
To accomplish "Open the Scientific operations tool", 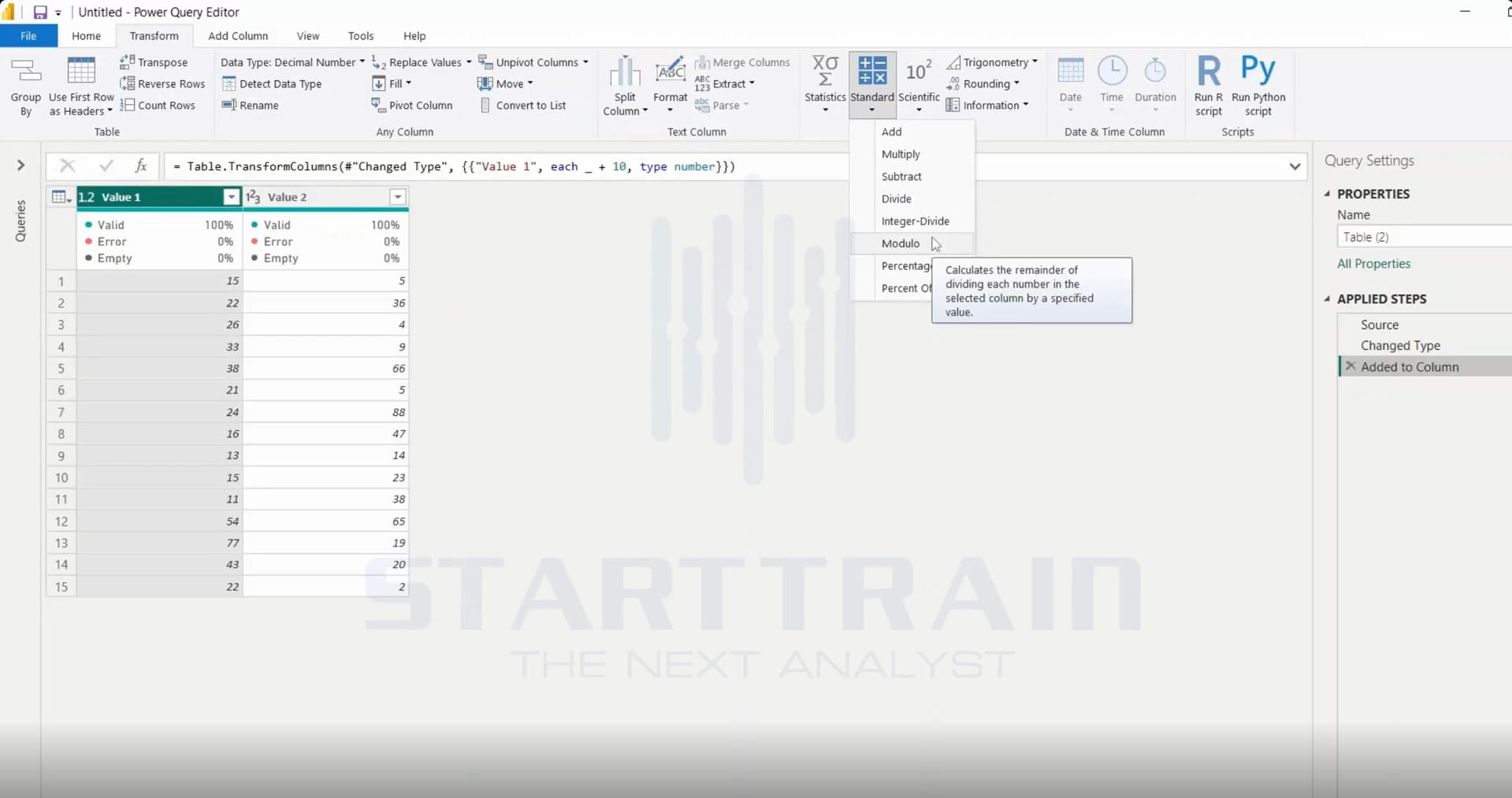I will (919, 85).
